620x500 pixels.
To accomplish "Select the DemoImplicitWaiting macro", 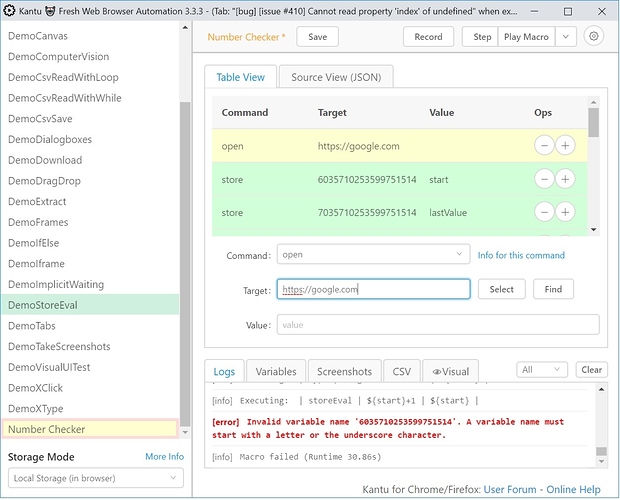I will (91, 284).
